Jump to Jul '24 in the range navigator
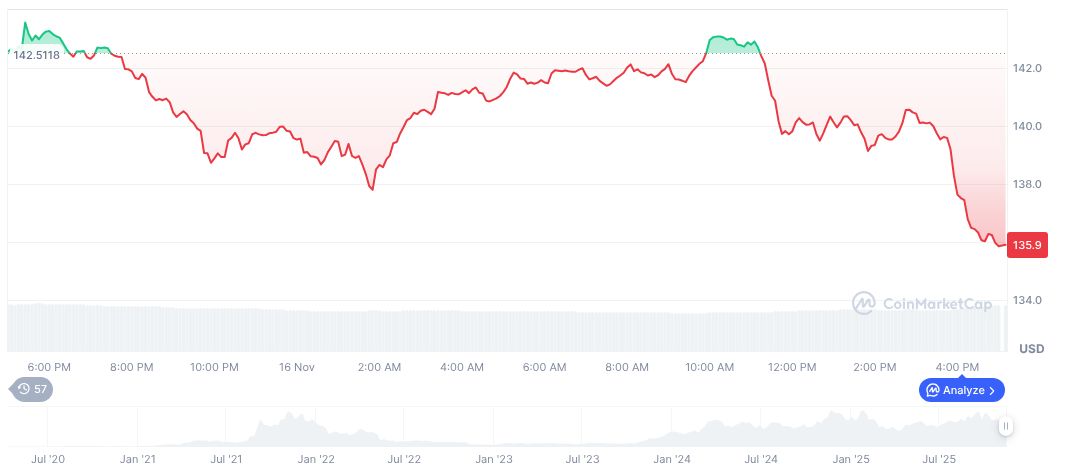This screenshot has width=1072, height=470. click(x=762, y=459)
